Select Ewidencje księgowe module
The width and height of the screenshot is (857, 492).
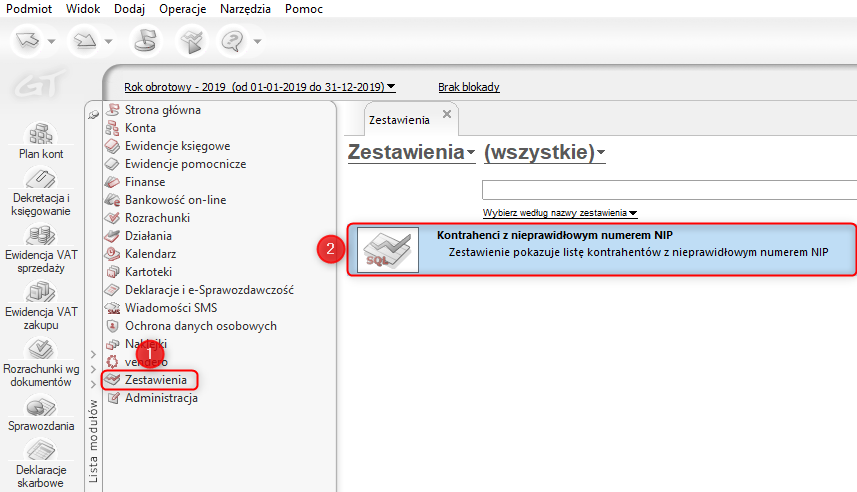point(178,146)
